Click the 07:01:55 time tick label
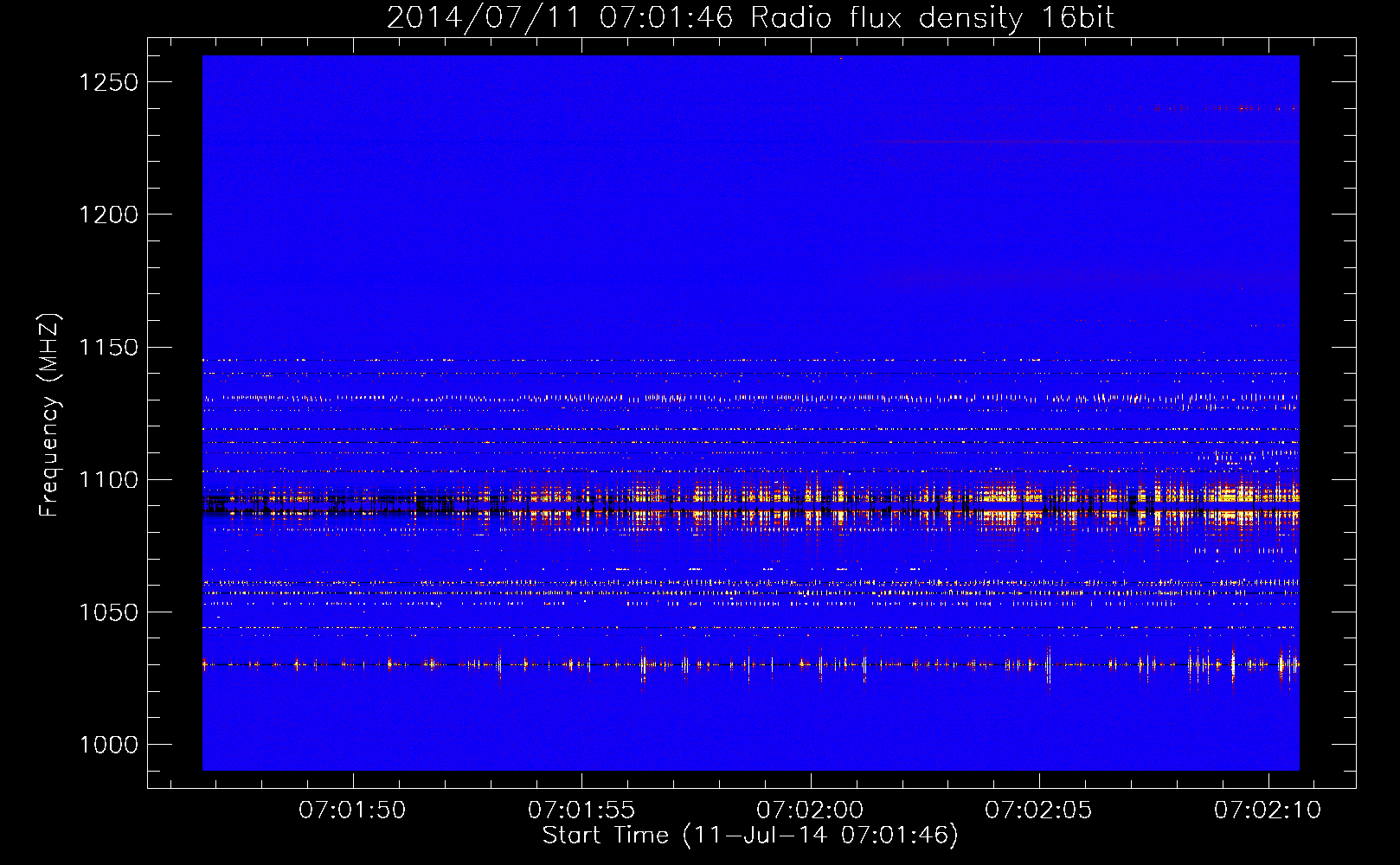This screenshot has height=865, width=1400. 581,811
